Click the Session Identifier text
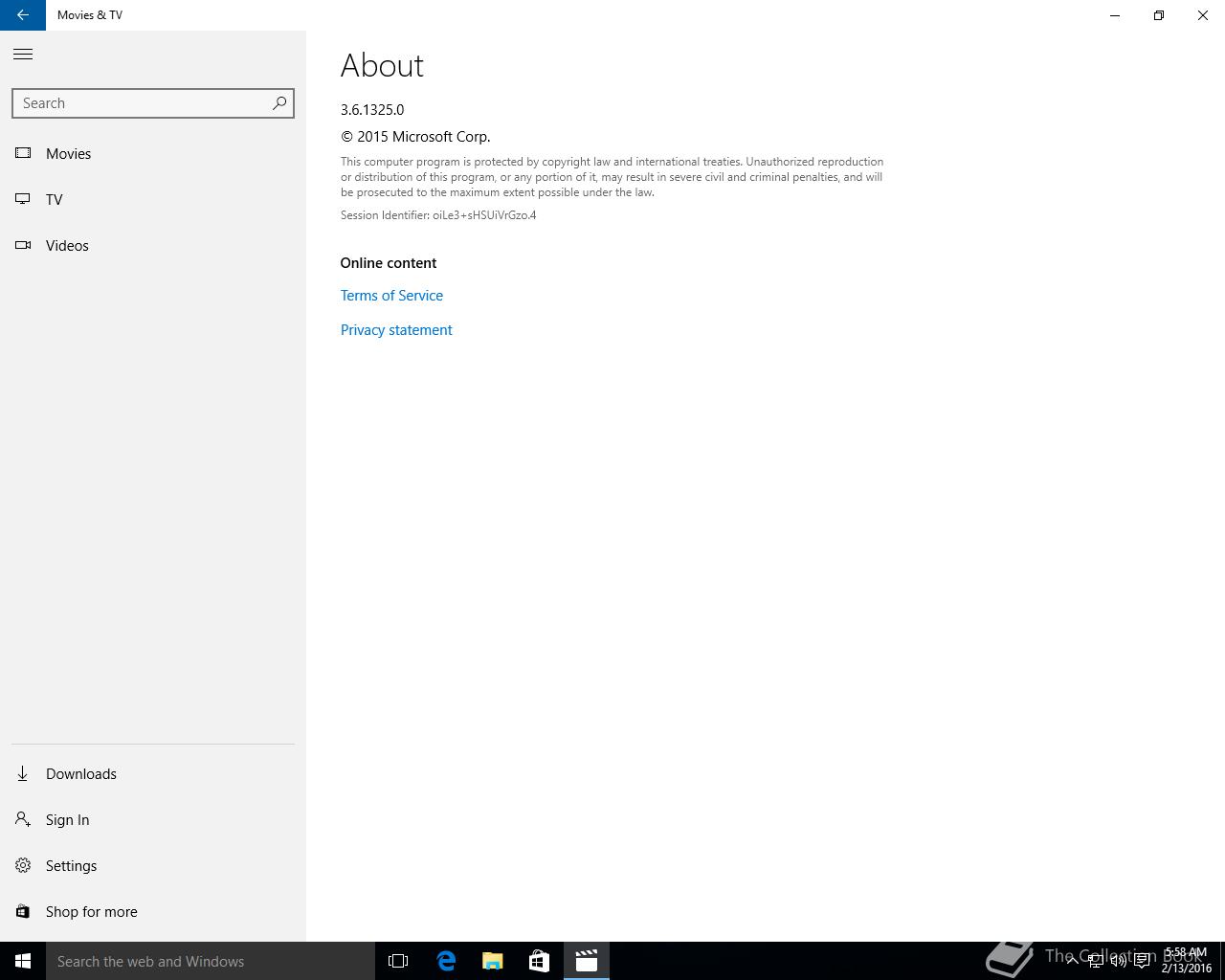This screenshot has width=1225, height=980. (x=438, y=215)
